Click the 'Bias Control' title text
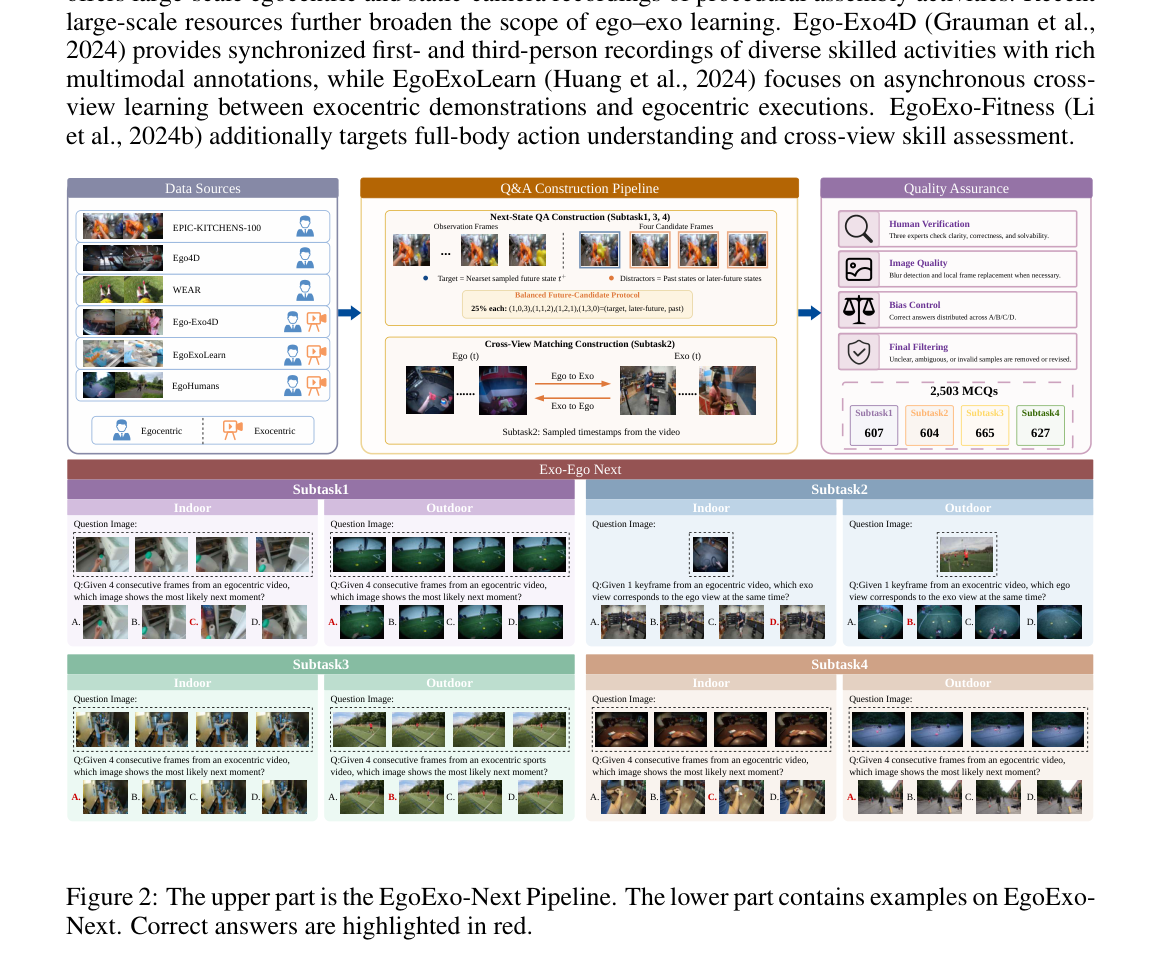1161x954 pixels. point(914,304)
